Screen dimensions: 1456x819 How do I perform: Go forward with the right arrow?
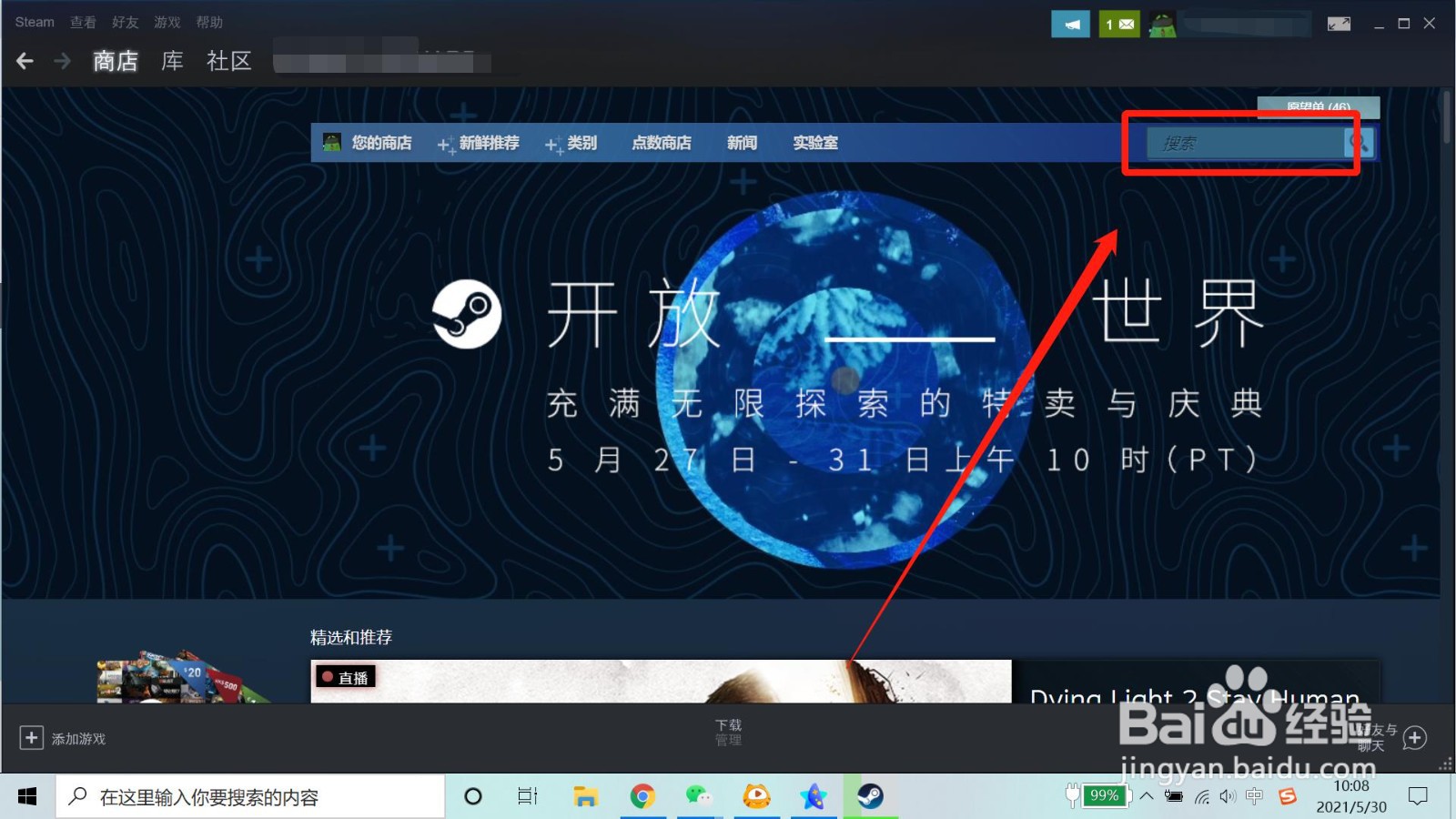click(x=62, y=61)
